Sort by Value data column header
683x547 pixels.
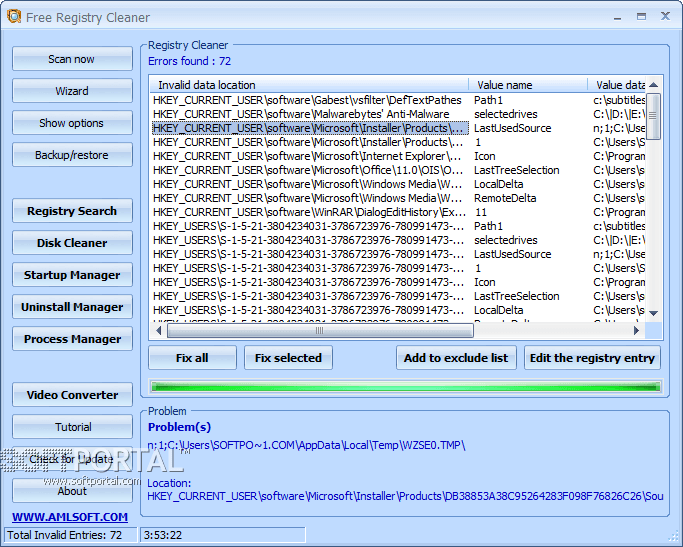[617, 84]
